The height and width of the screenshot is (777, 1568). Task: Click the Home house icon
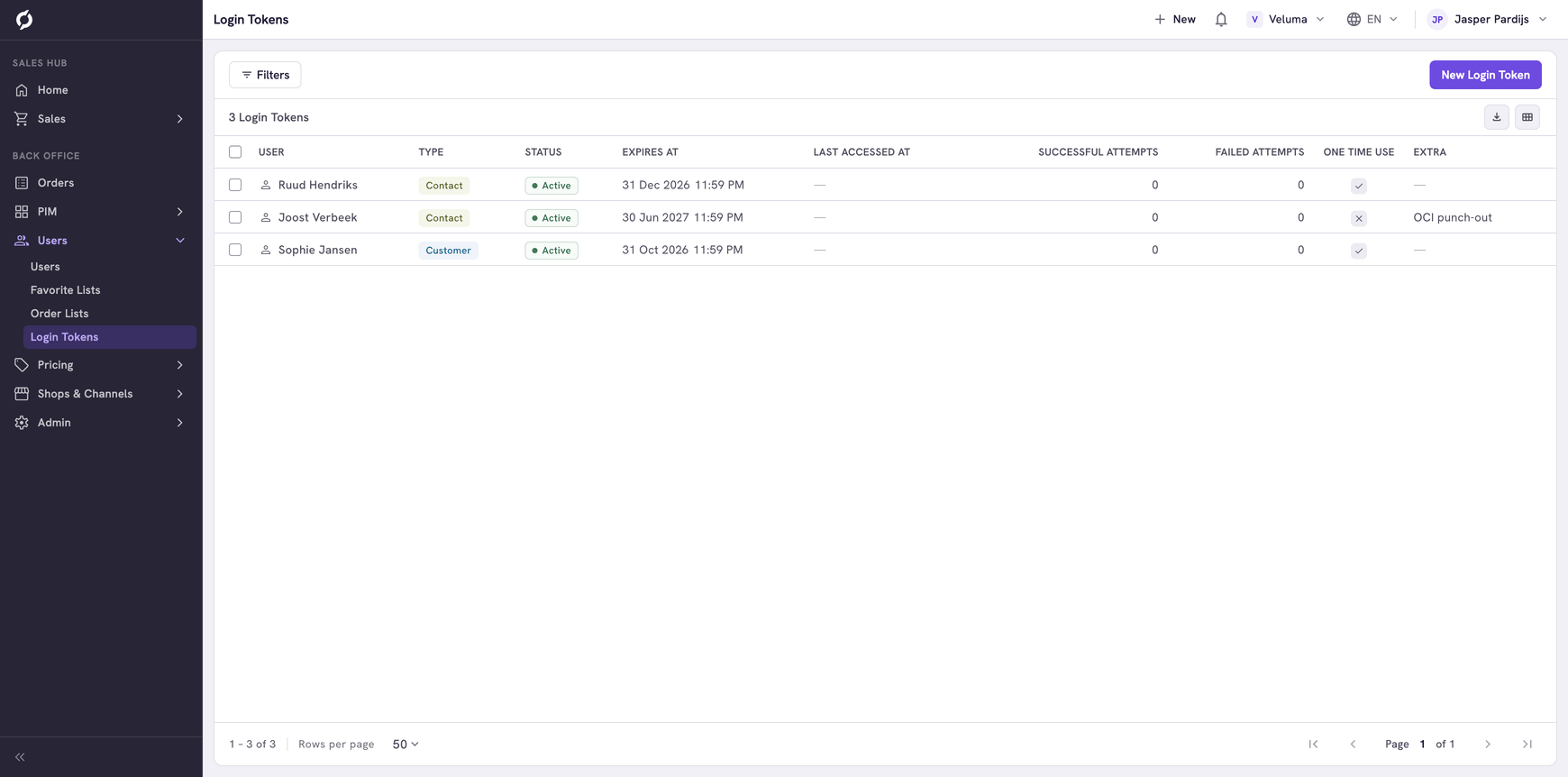[x=22, y=90]
